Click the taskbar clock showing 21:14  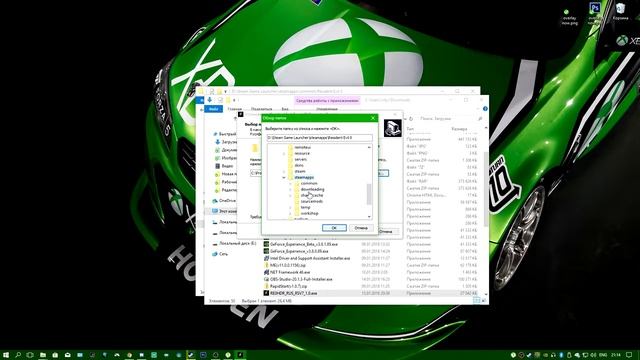(616, 355)
